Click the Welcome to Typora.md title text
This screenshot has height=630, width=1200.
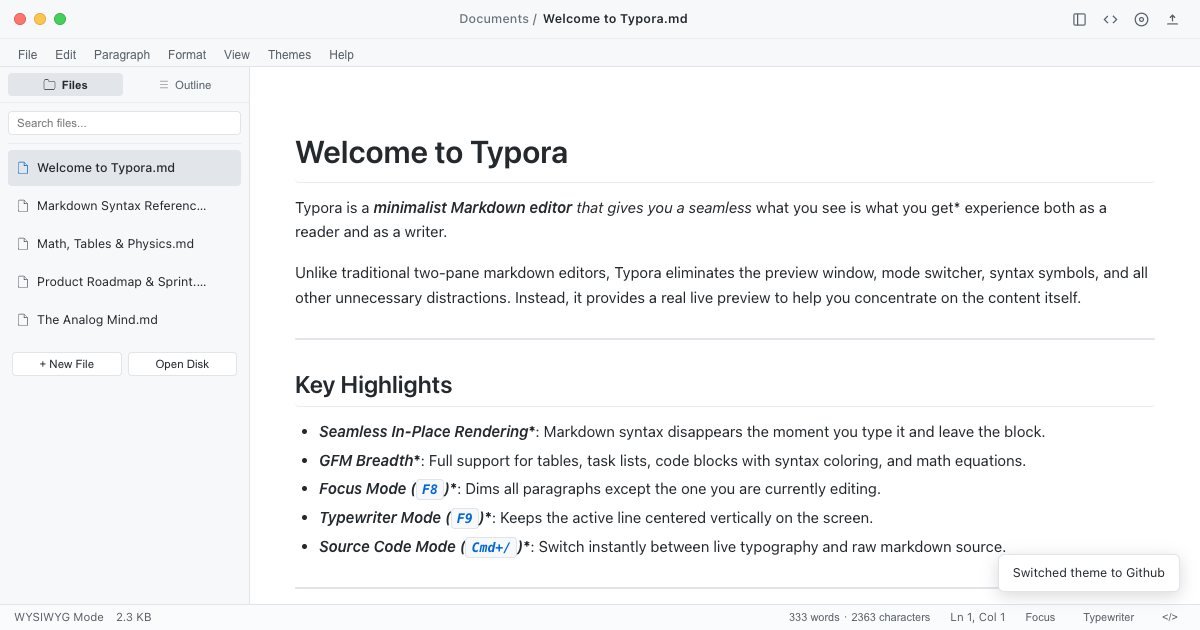point(615,19)
